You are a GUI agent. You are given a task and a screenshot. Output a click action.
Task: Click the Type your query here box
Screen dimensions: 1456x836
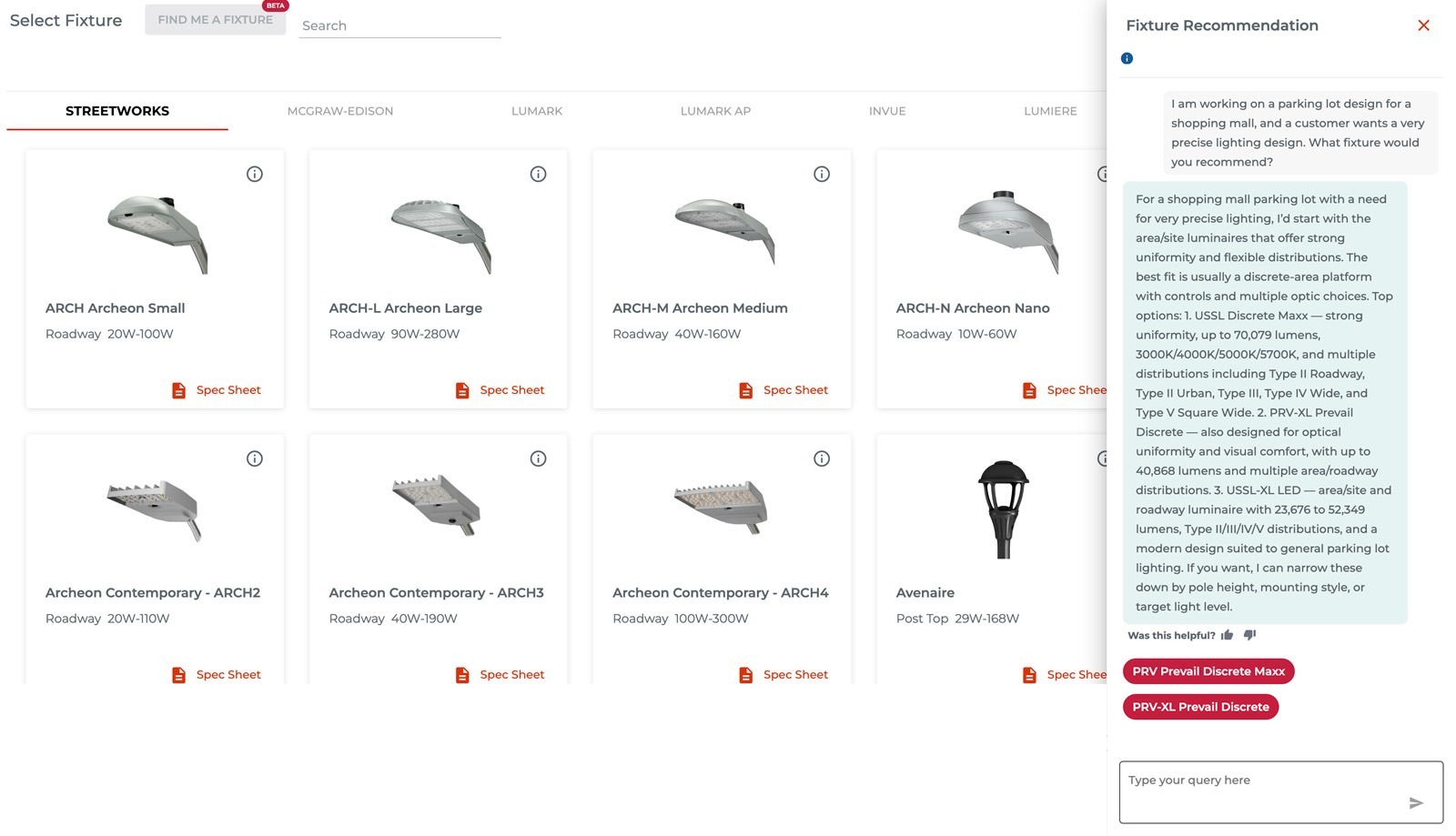click(x=1280, y=792)
